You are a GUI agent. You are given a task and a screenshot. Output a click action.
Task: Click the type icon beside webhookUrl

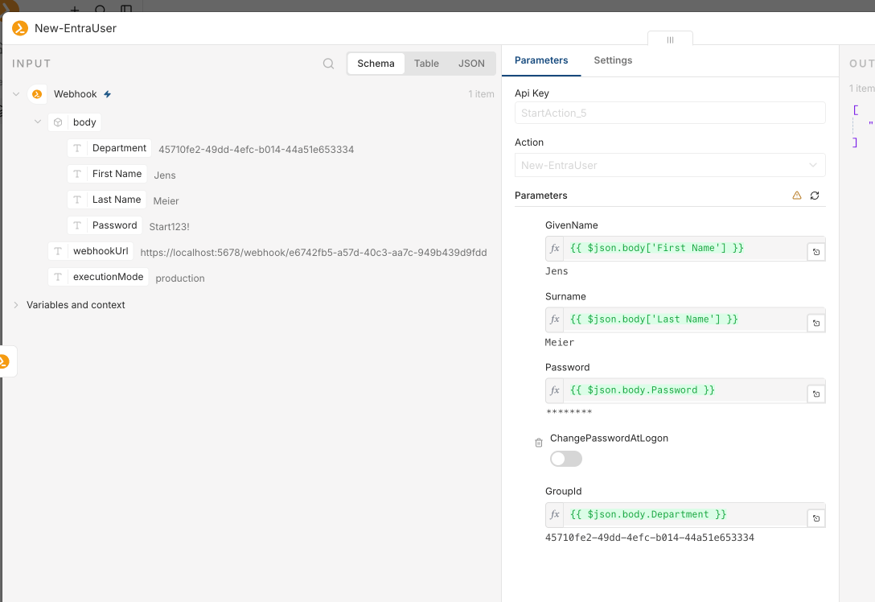tap(58, 251)
